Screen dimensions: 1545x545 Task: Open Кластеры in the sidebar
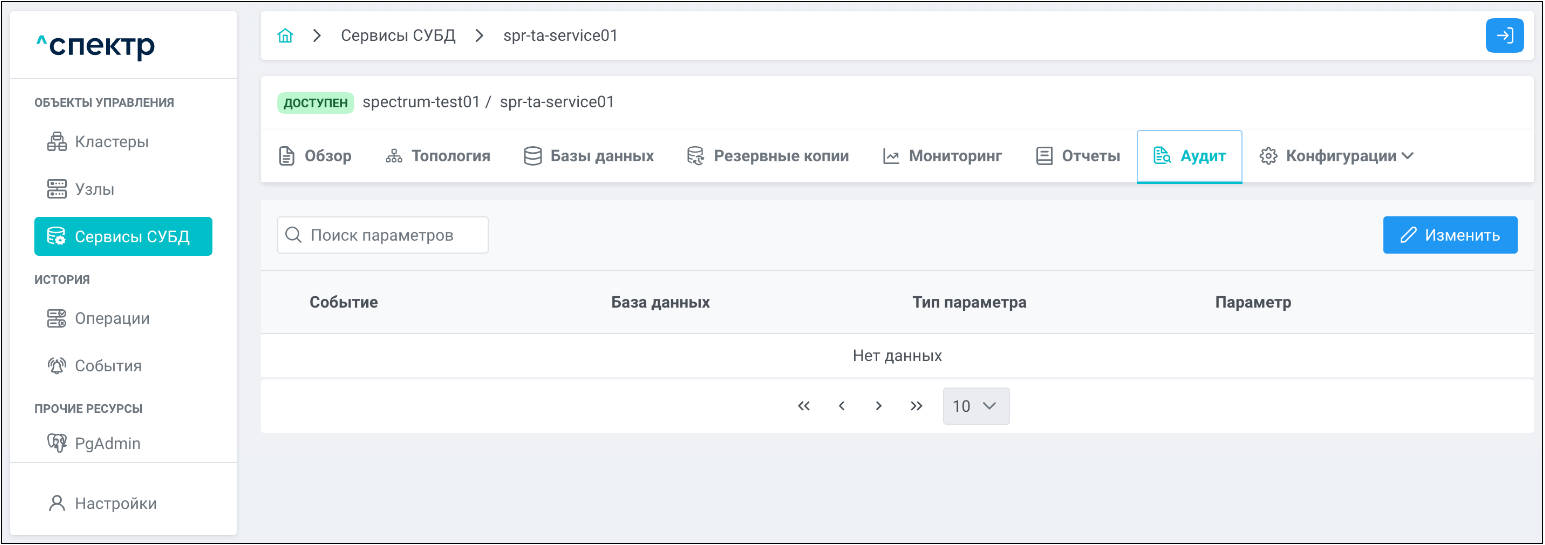111,142
